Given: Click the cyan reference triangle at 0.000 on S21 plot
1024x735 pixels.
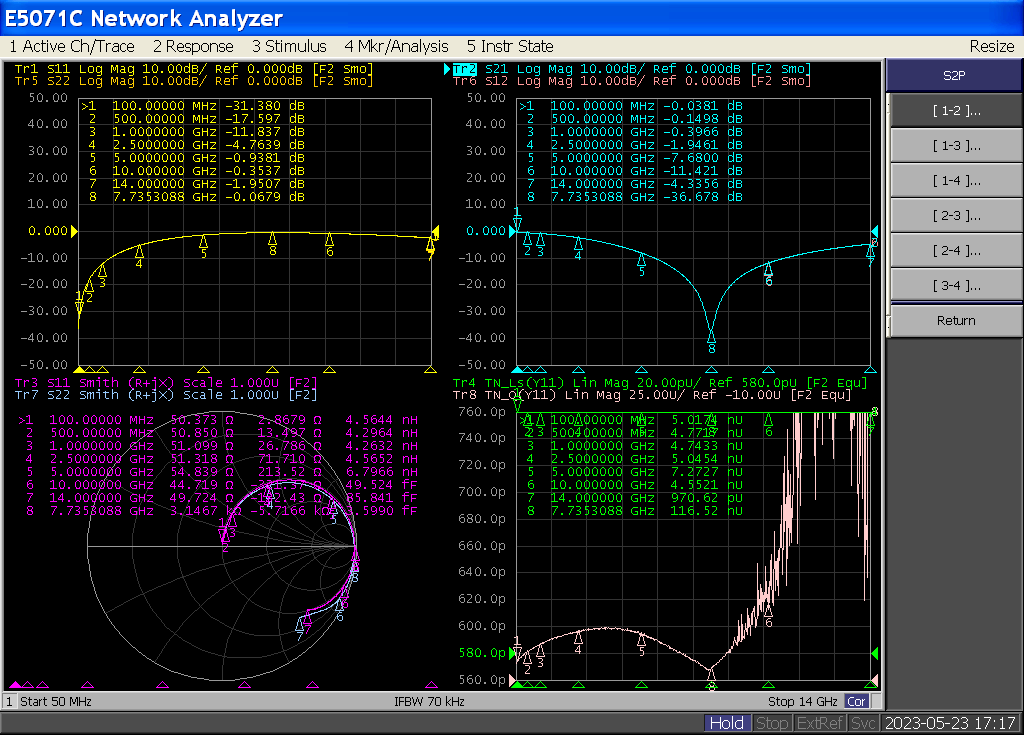Looking at the screenshot, I should [512, 231].
